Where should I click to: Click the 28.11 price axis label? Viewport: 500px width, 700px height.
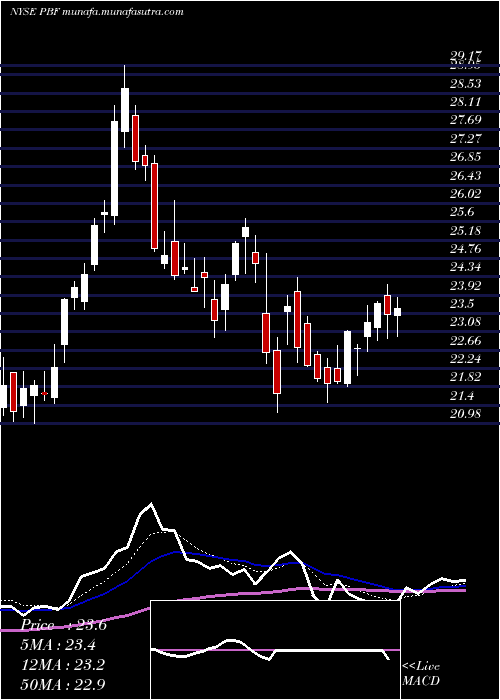pos(466,102)
